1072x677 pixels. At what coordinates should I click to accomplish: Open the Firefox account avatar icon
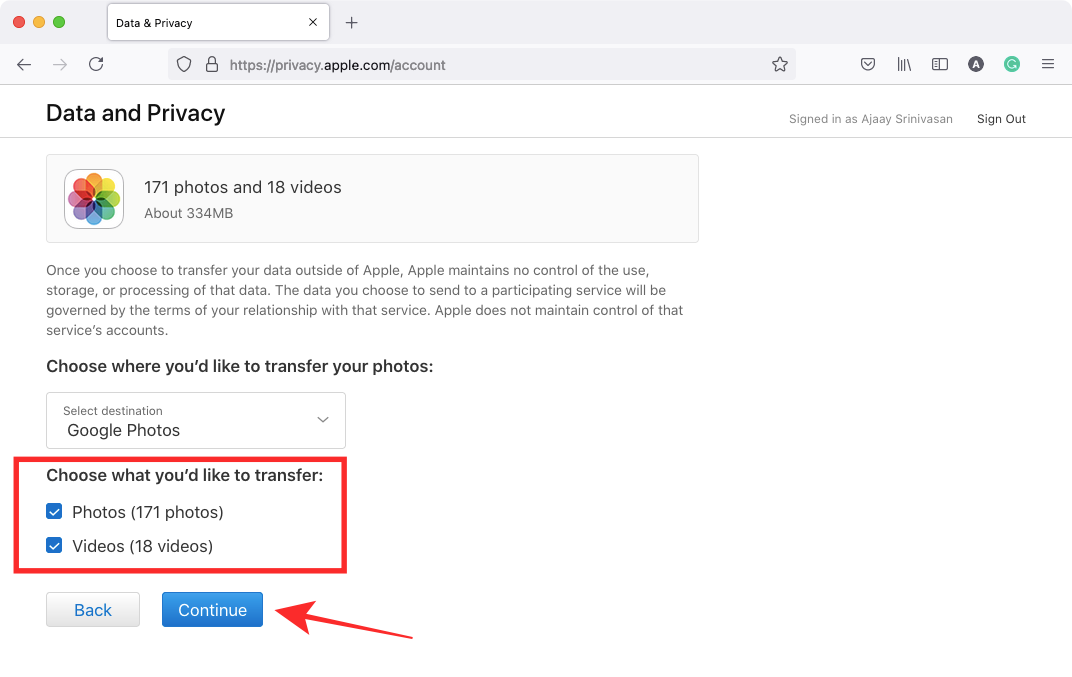coord(976,64)
